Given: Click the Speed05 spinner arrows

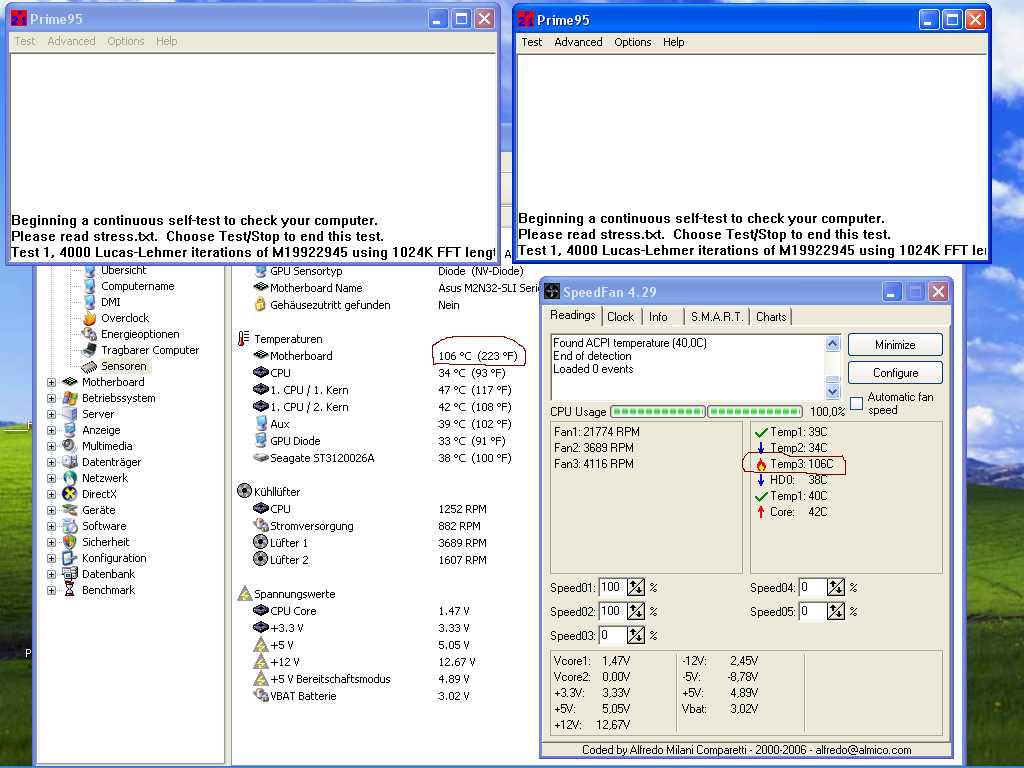Looking at the screenshot, I should (x=835, y=611).
